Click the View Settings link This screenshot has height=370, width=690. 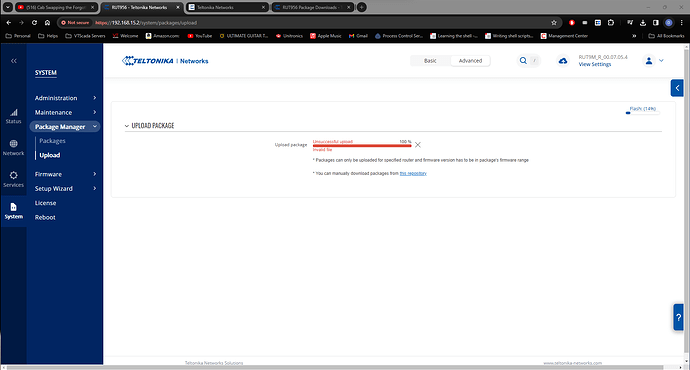[595, 64]
